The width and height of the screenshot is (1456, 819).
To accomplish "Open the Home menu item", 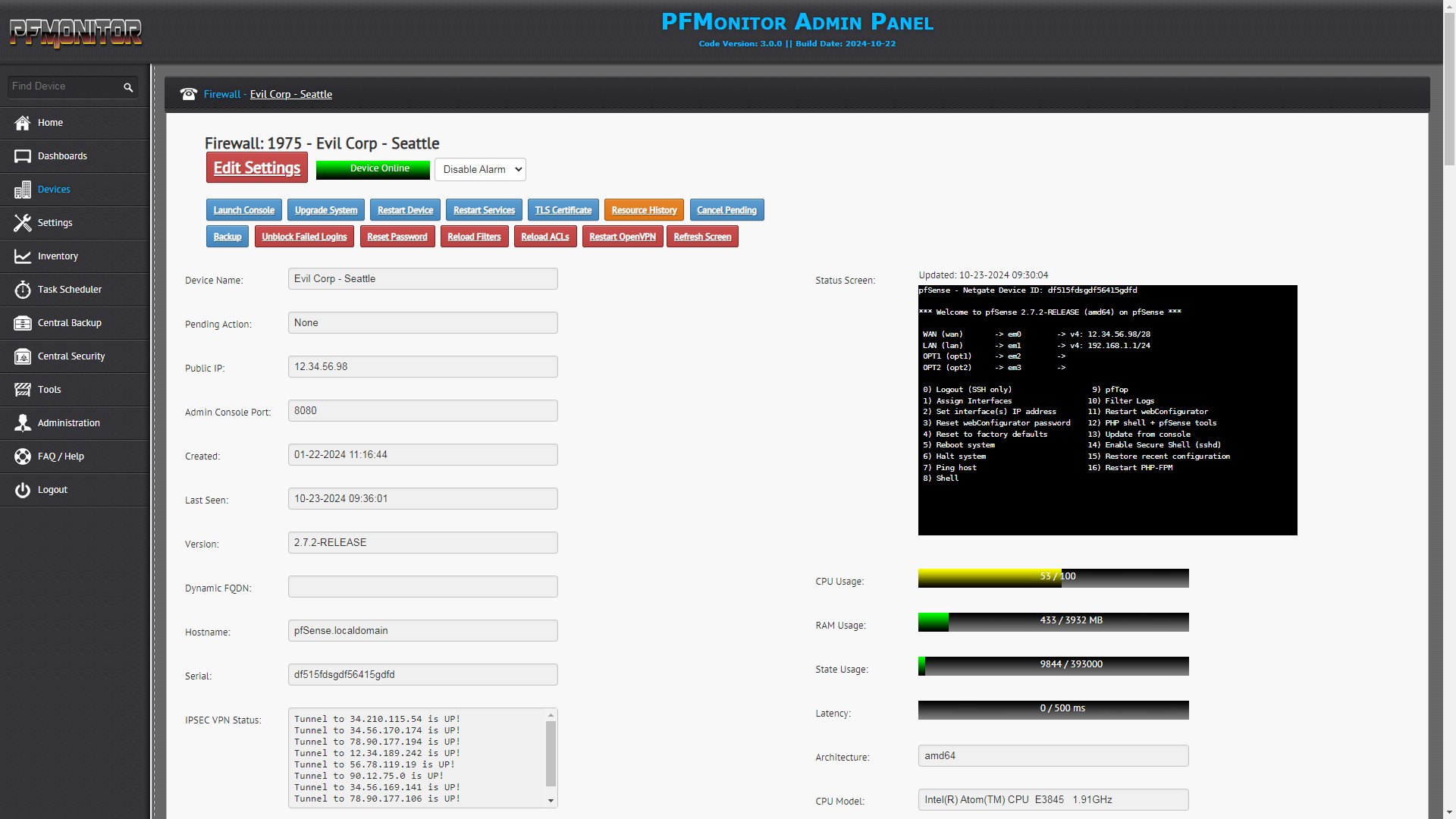I will pos(75,123).
